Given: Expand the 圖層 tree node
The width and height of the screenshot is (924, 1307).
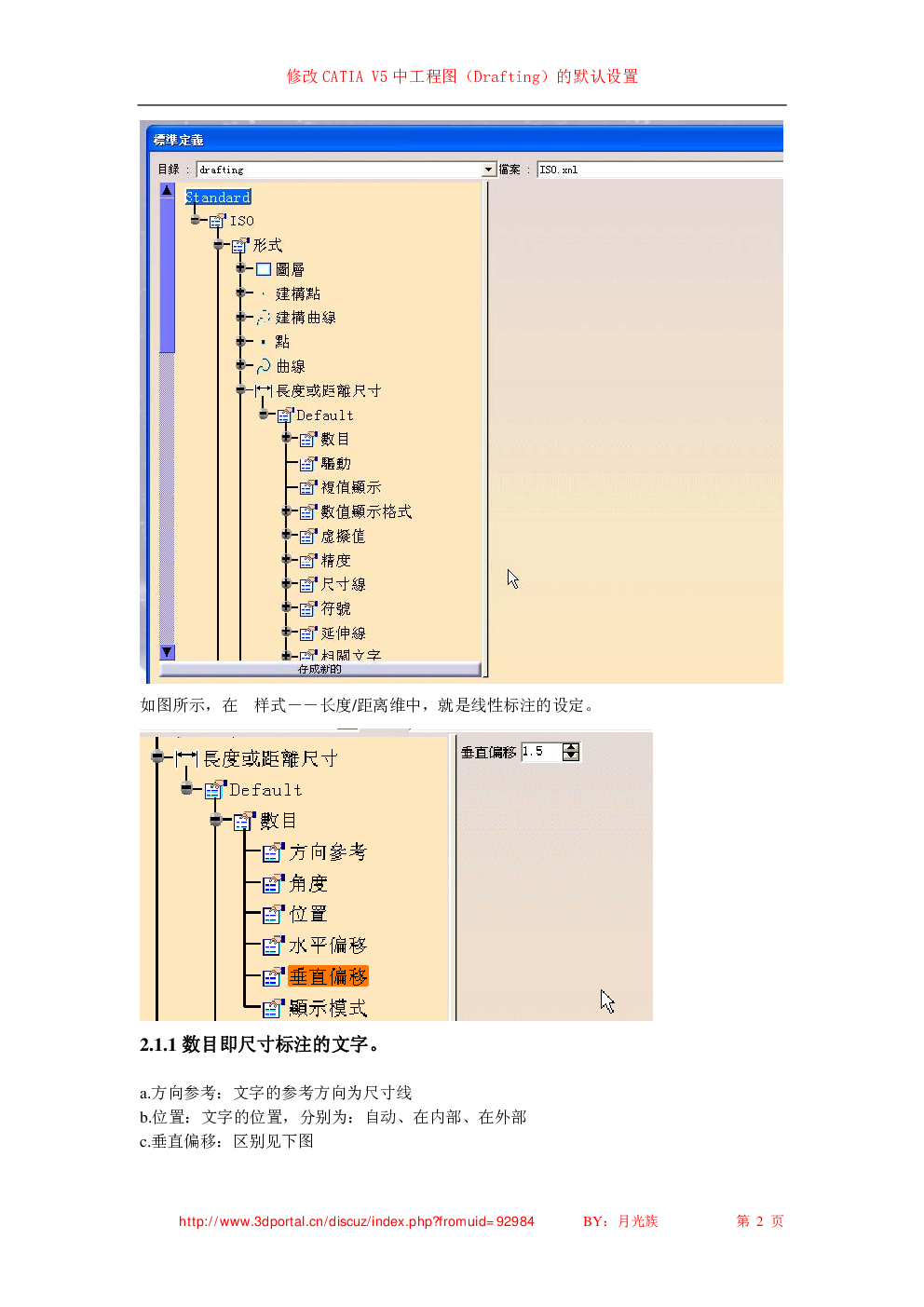Looking at the screenshot, I should [240, 268].
